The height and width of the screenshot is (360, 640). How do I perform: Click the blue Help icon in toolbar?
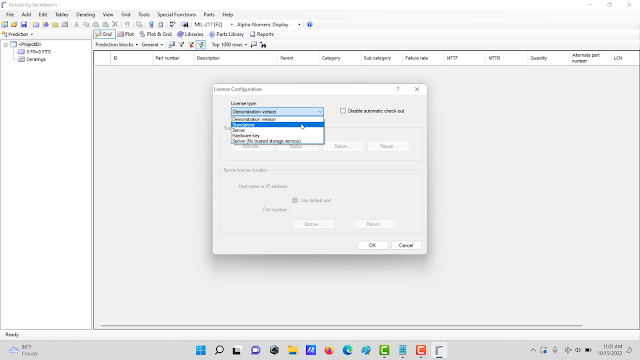click(310, 24)
